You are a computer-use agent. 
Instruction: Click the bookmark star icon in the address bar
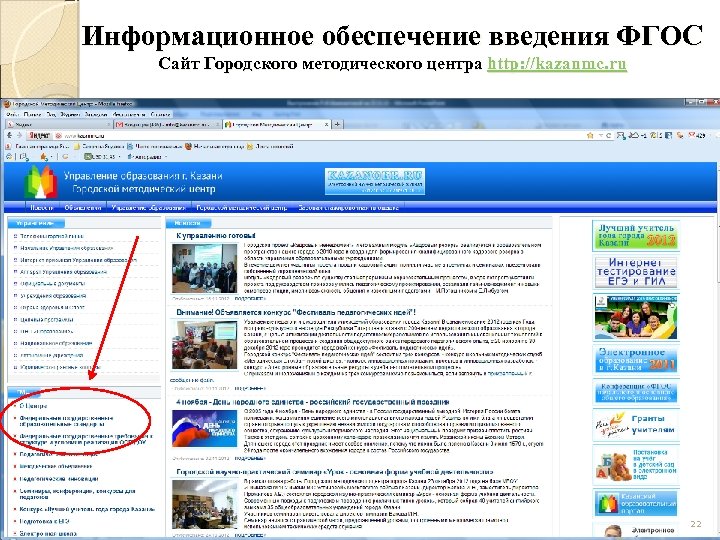[590, 135]
